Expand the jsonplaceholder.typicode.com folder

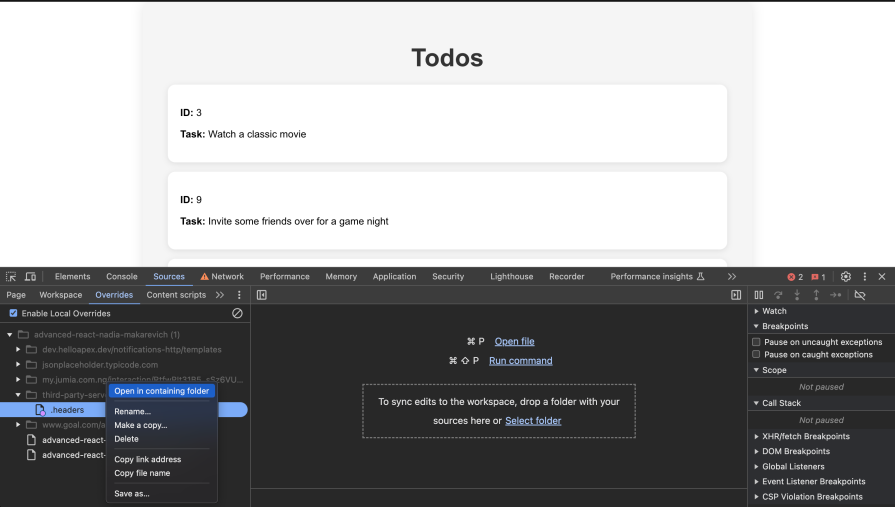point(18,365)
